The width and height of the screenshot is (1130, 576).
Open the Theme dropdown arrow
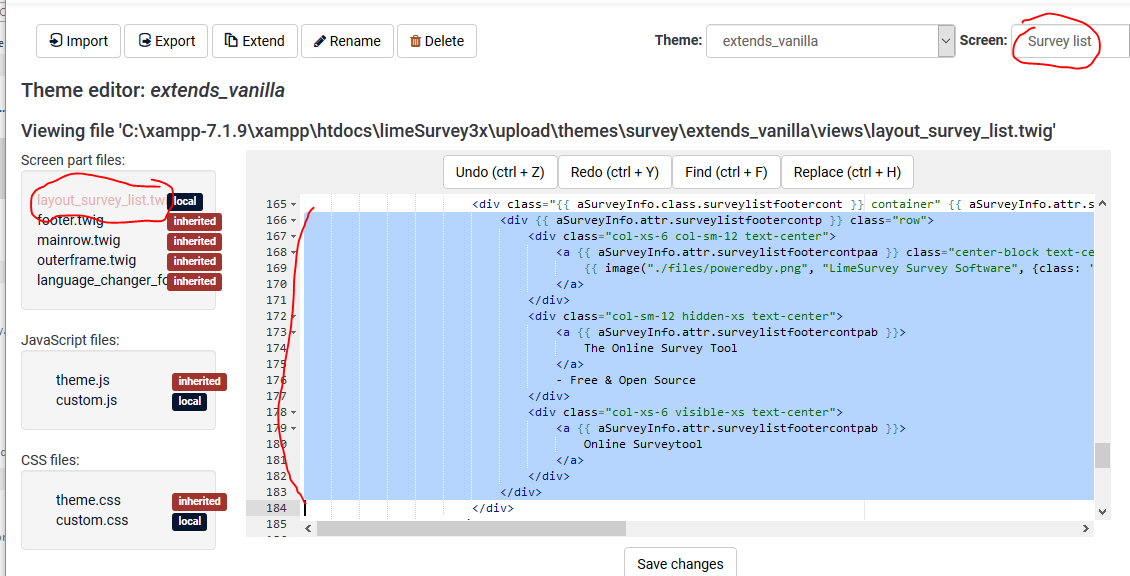pos(946,41)
